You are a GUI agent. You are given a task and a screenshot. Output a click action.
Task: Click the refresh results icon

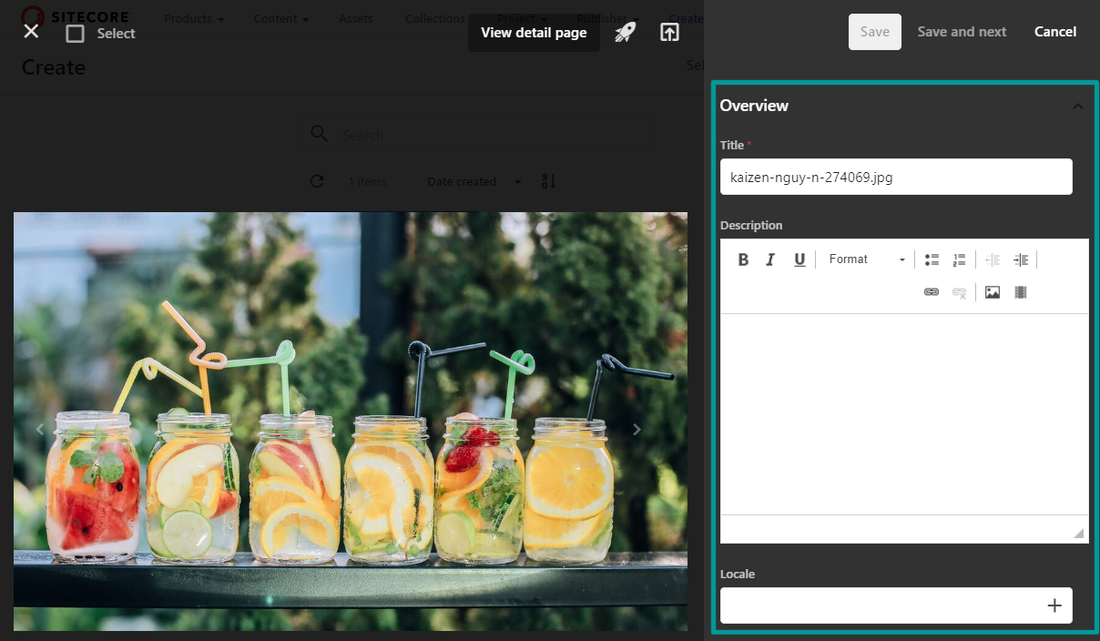[x=317, y=182]
